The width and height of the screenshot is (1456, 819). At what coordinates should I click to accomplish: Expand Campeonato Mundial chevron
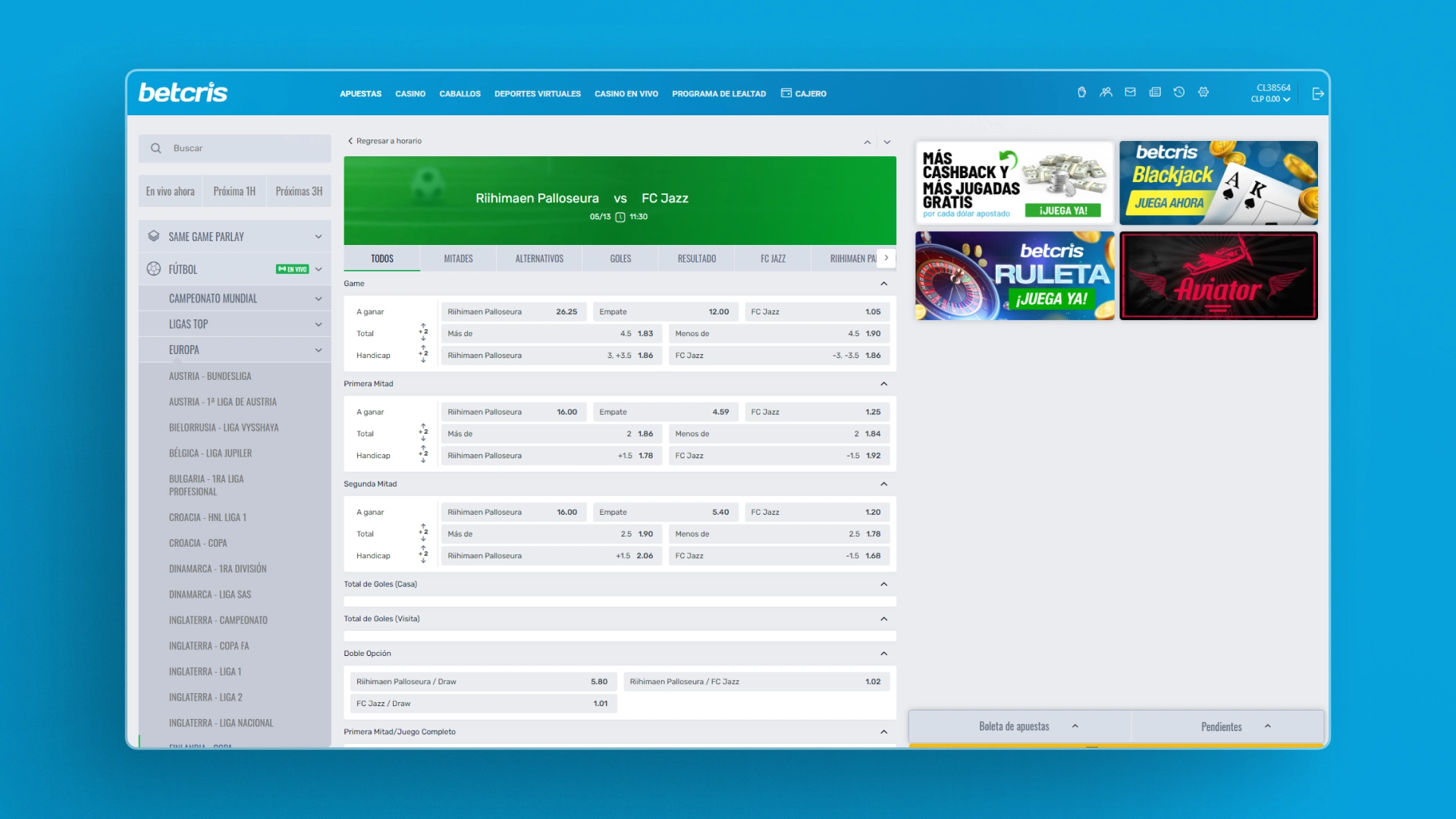tap(318, 299)
